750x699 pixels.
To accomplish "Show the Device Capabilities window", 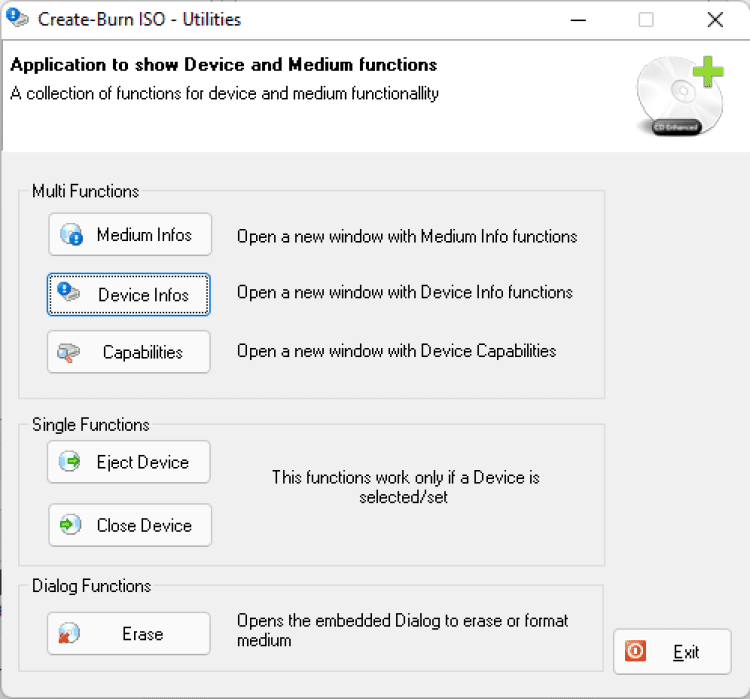I will click(x=129, y=352).
